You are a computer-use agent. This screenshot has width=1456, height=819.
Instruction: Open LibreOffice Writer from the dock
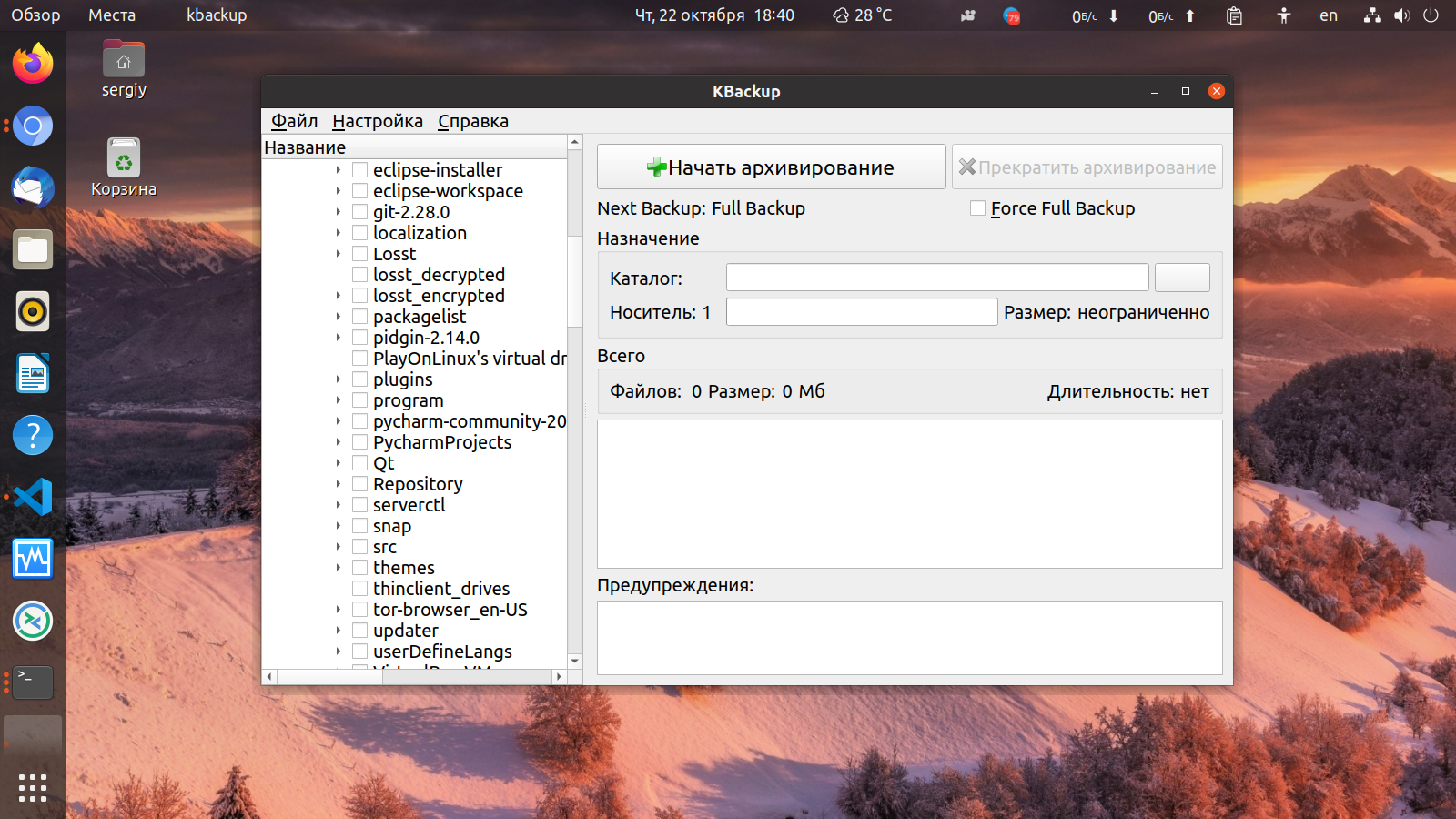pyautogui.click(x=33, y=373)
